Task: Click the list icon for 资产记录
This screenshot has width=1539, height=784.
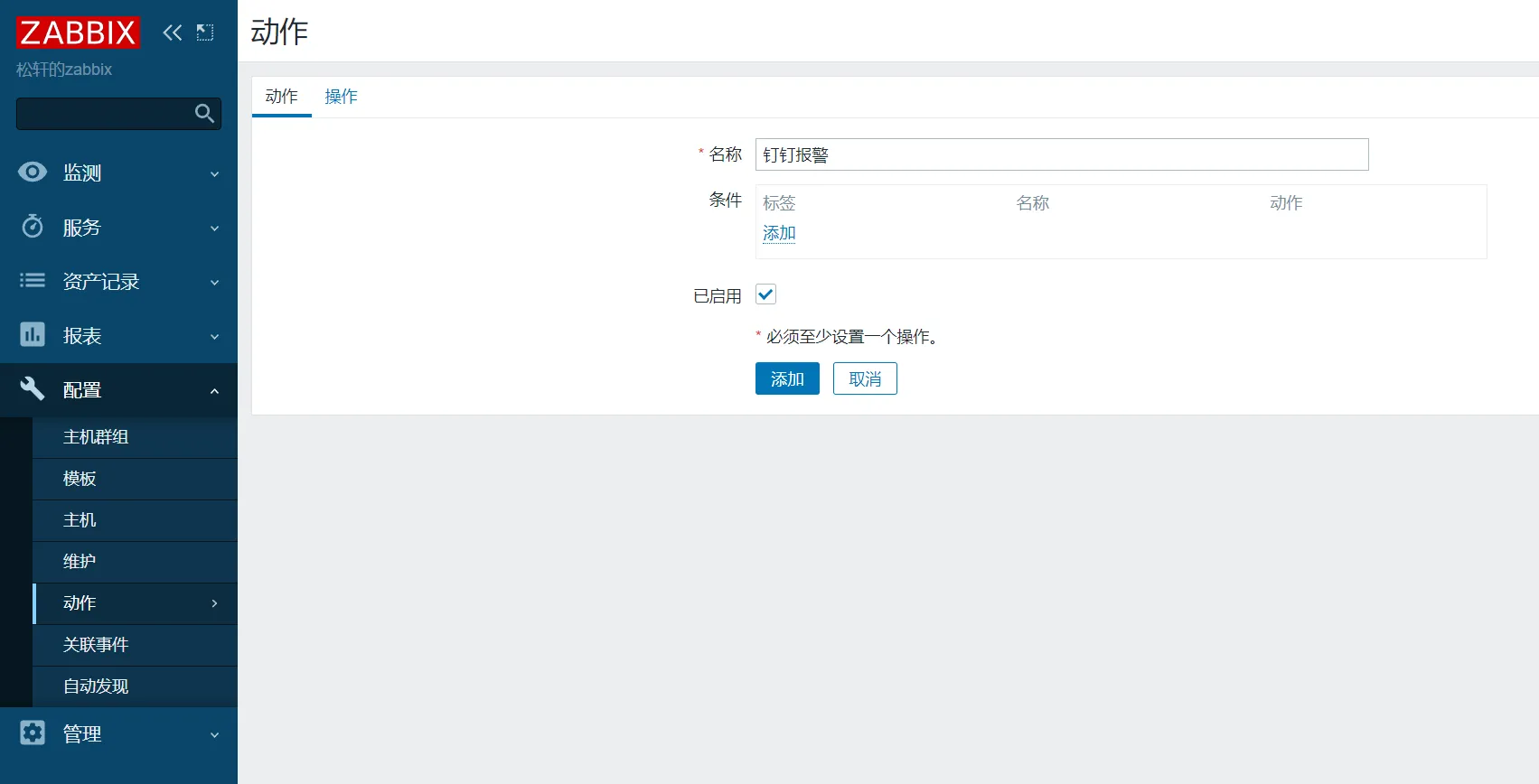Action: (33, 281)
